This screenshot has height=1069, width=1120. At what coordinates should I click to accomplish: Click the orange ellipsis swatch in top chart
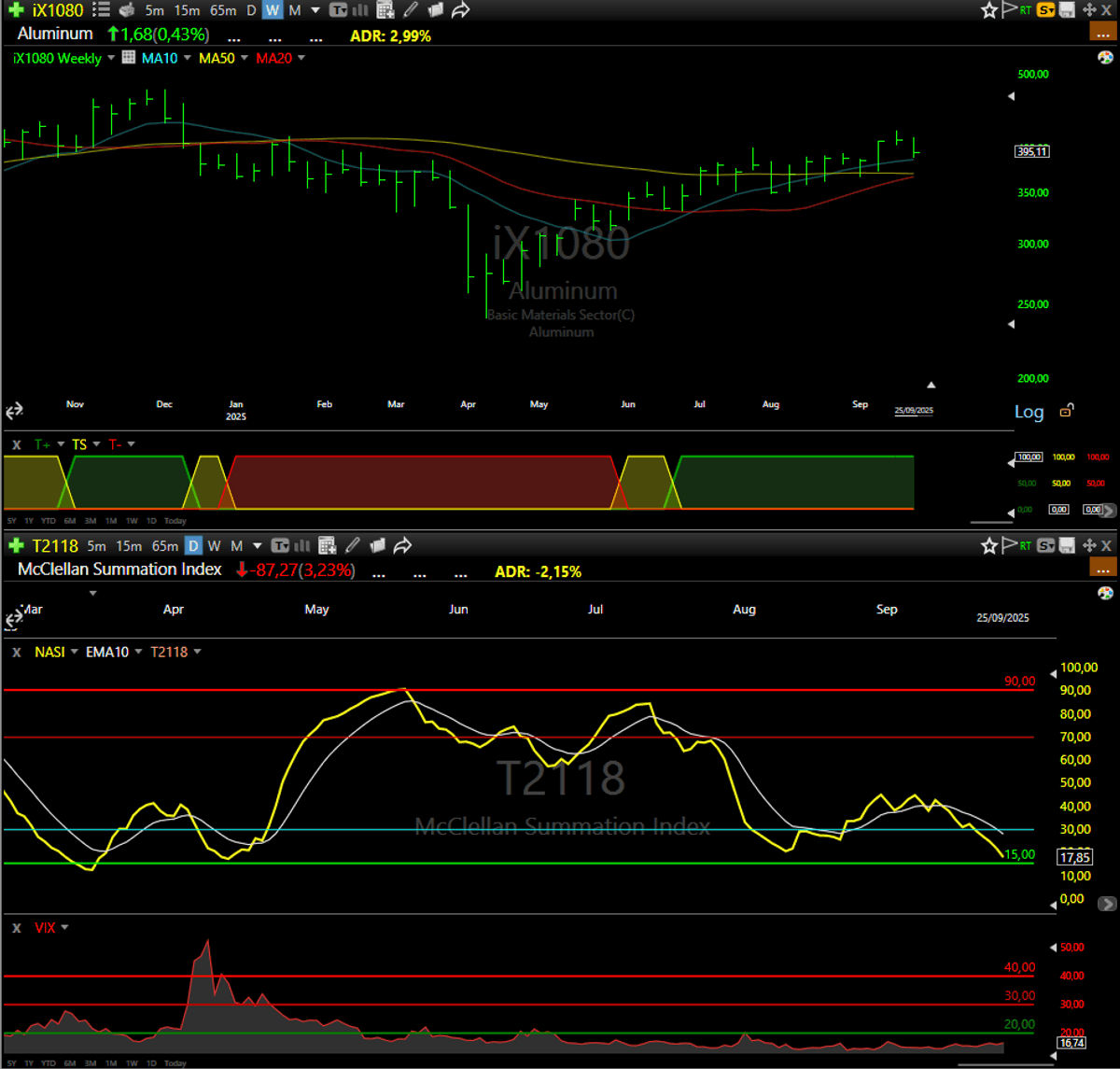pos(1102,33)
